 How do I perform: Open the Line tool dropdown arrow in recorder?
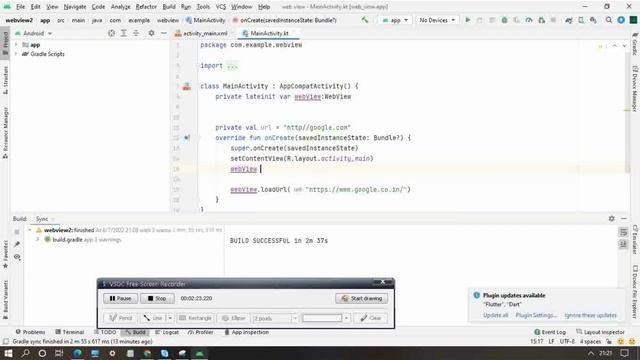[170, 318]
